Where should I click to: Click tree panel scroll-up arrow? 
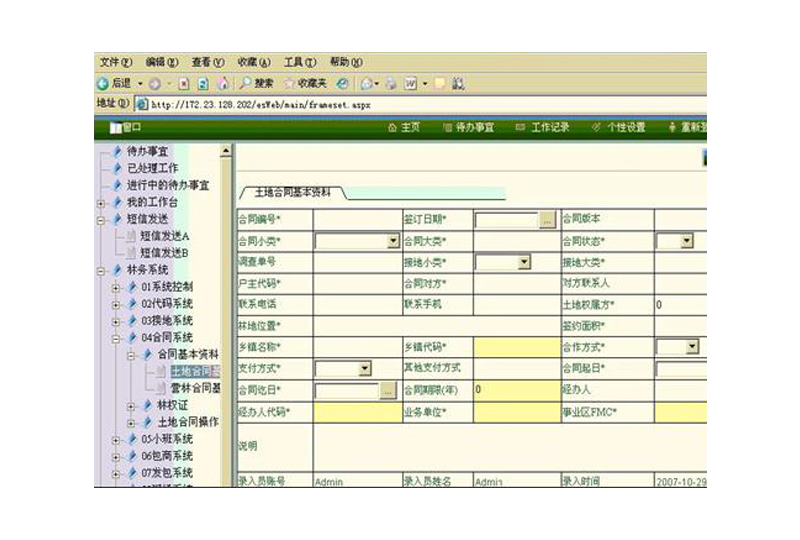coord(226,151)
